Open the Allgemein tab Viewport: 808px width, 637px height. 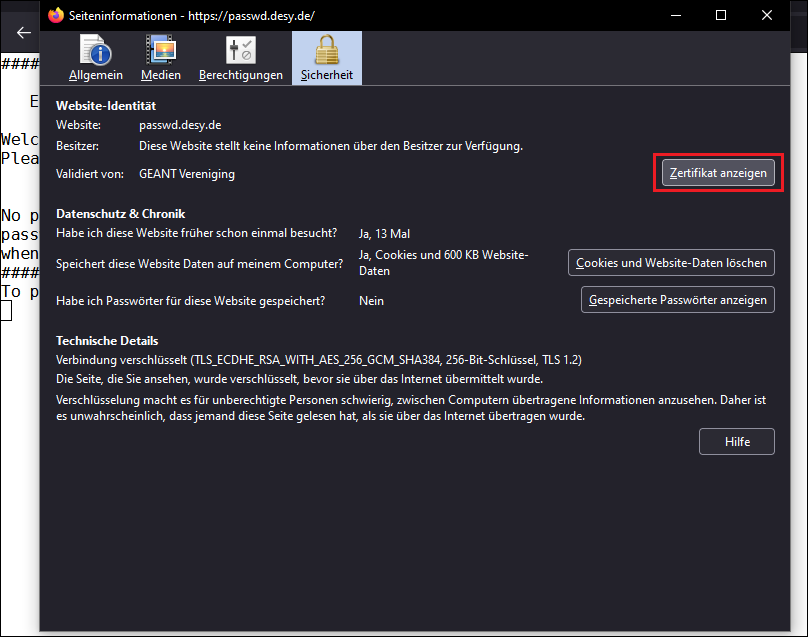(x=96, y=58)
